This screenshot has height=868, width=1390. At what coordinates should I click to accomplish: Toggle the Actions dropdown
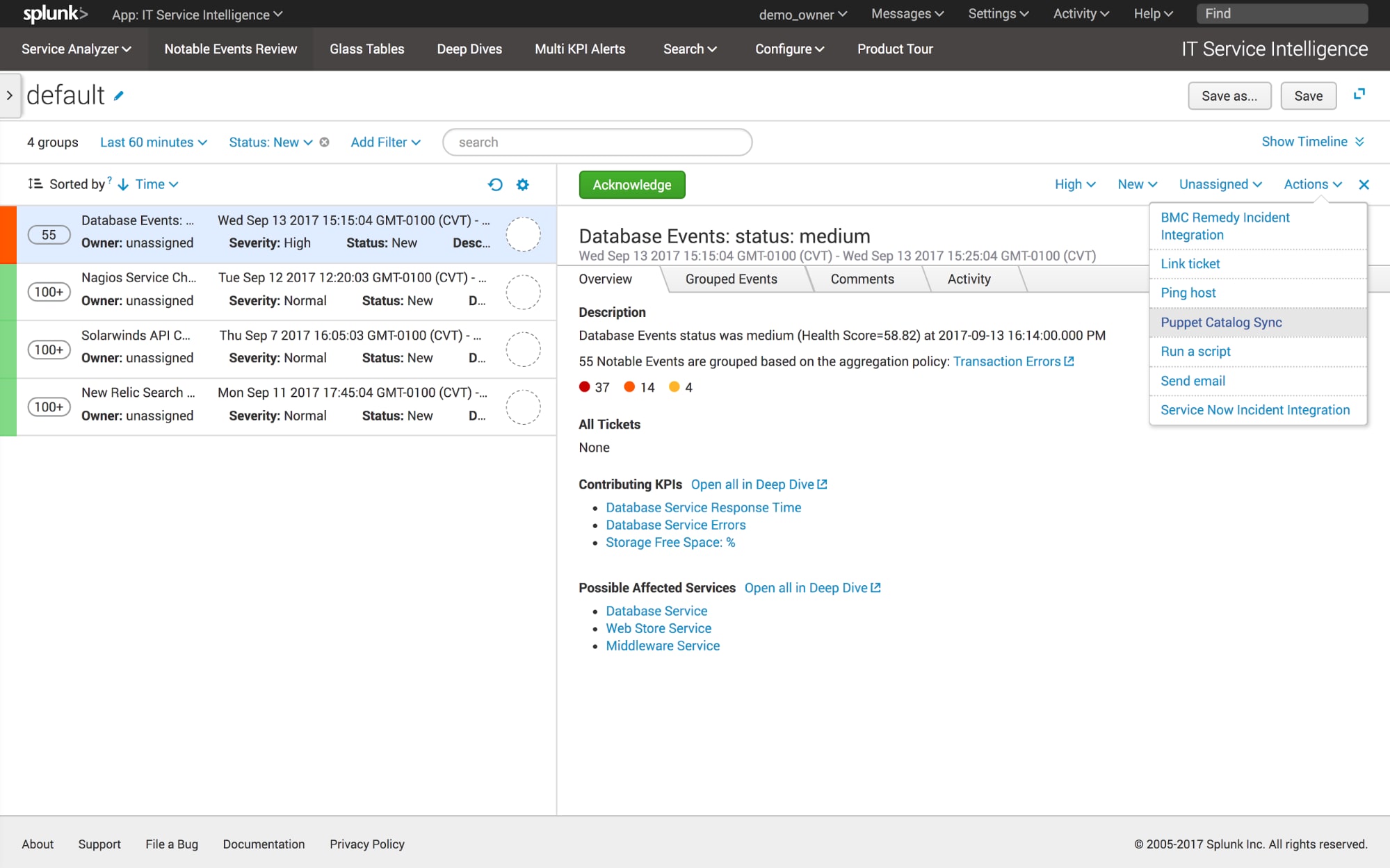(x=1313, y=184)
